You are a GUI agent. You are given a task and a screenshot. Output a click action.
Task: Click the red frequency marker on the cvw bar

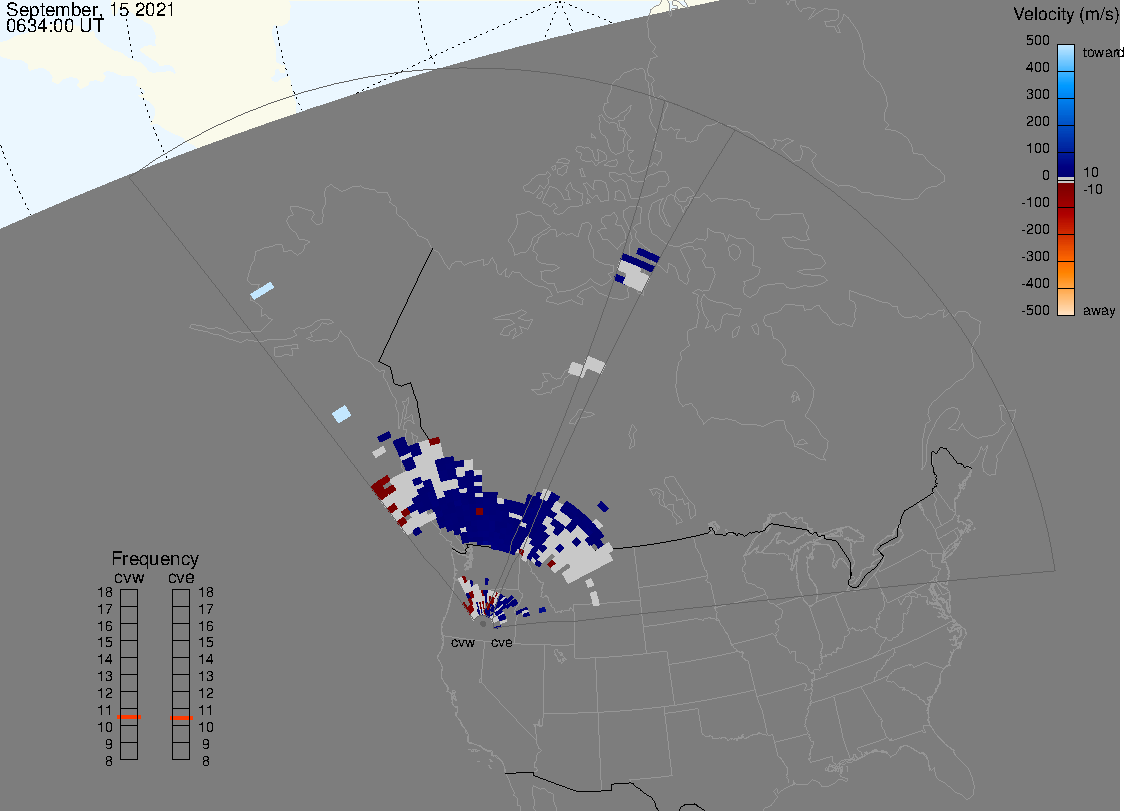tap(130, 717)
